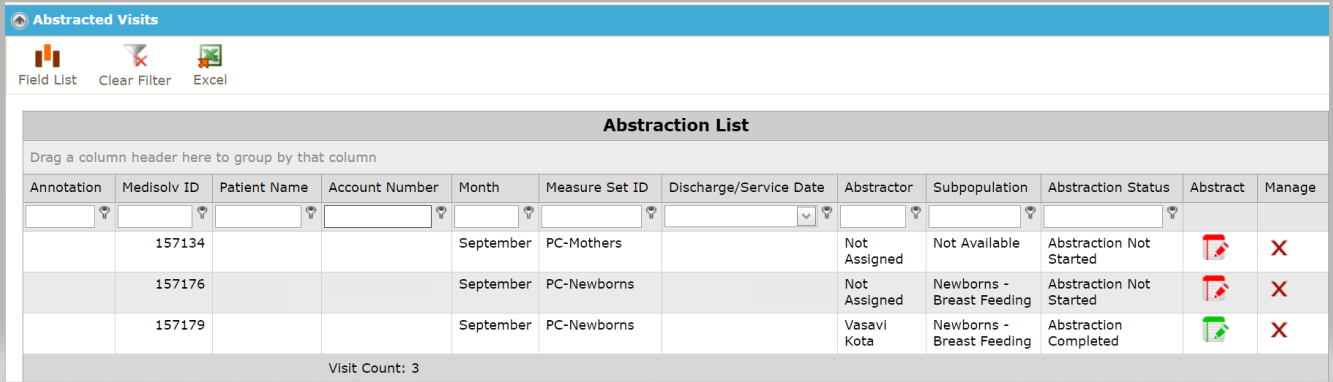
Task: Open filter icon next to Subpopulation box
Action: tap(1030, 213)
